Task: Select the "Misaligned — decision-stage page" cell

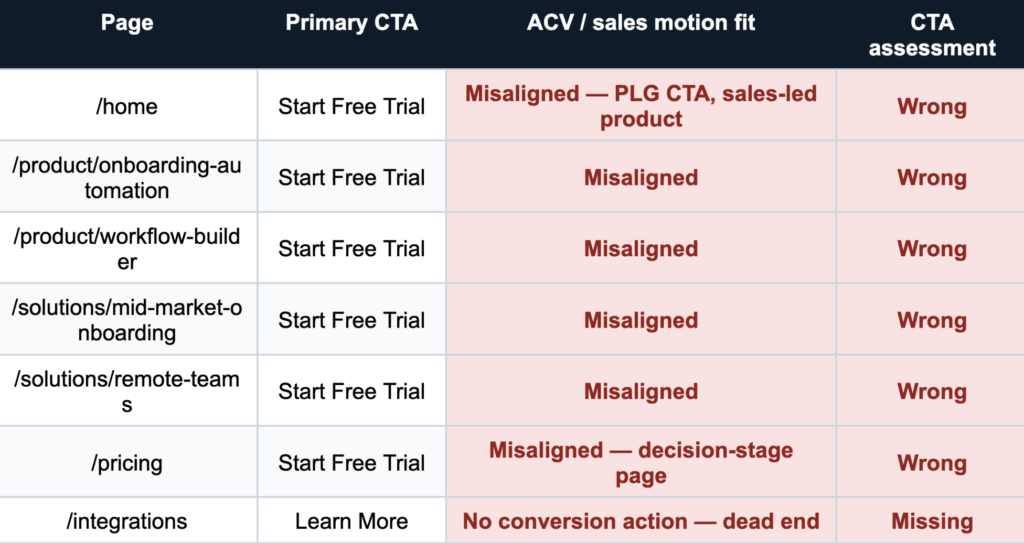Action: [641, 463]
